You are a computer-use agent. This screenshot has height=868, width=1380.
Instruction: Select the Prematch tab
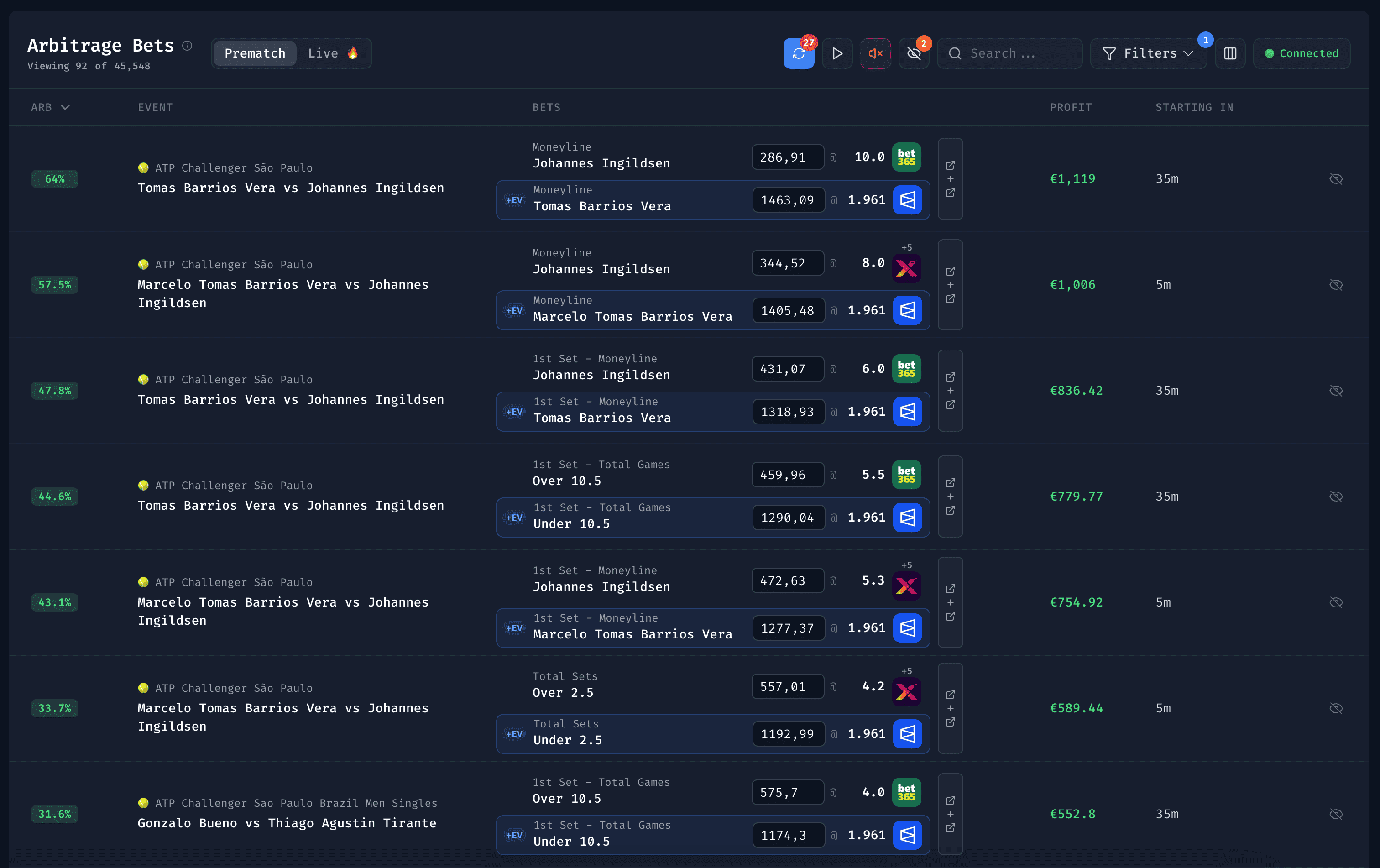click(255, 53)
